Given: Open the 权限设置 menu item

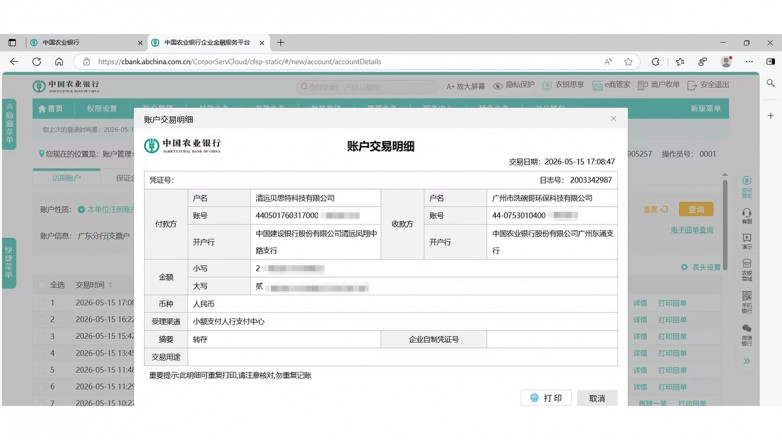Looking at the screenshot, I should click(102, 108).
